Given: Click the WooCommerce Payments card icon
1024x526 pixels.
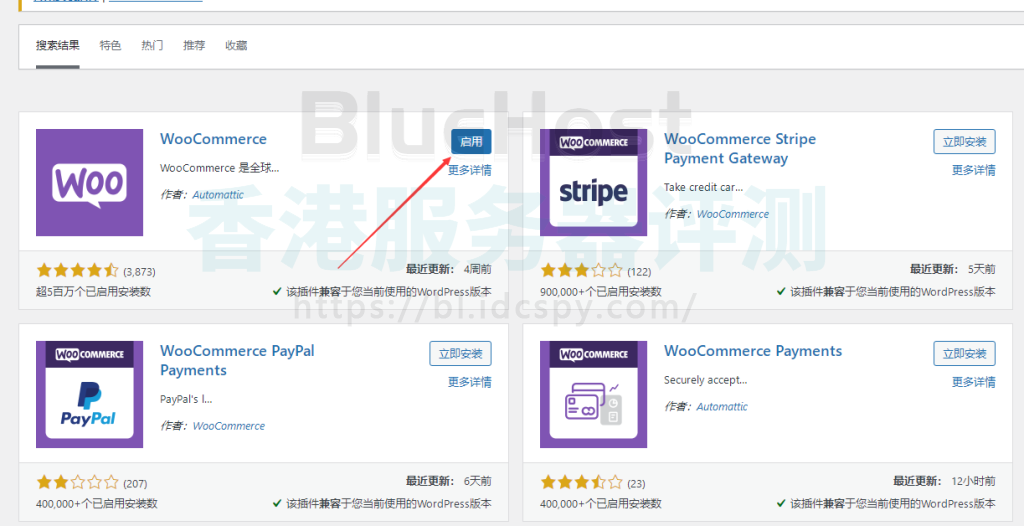Looking at the screenshot, I should click(x=594, y=394).
